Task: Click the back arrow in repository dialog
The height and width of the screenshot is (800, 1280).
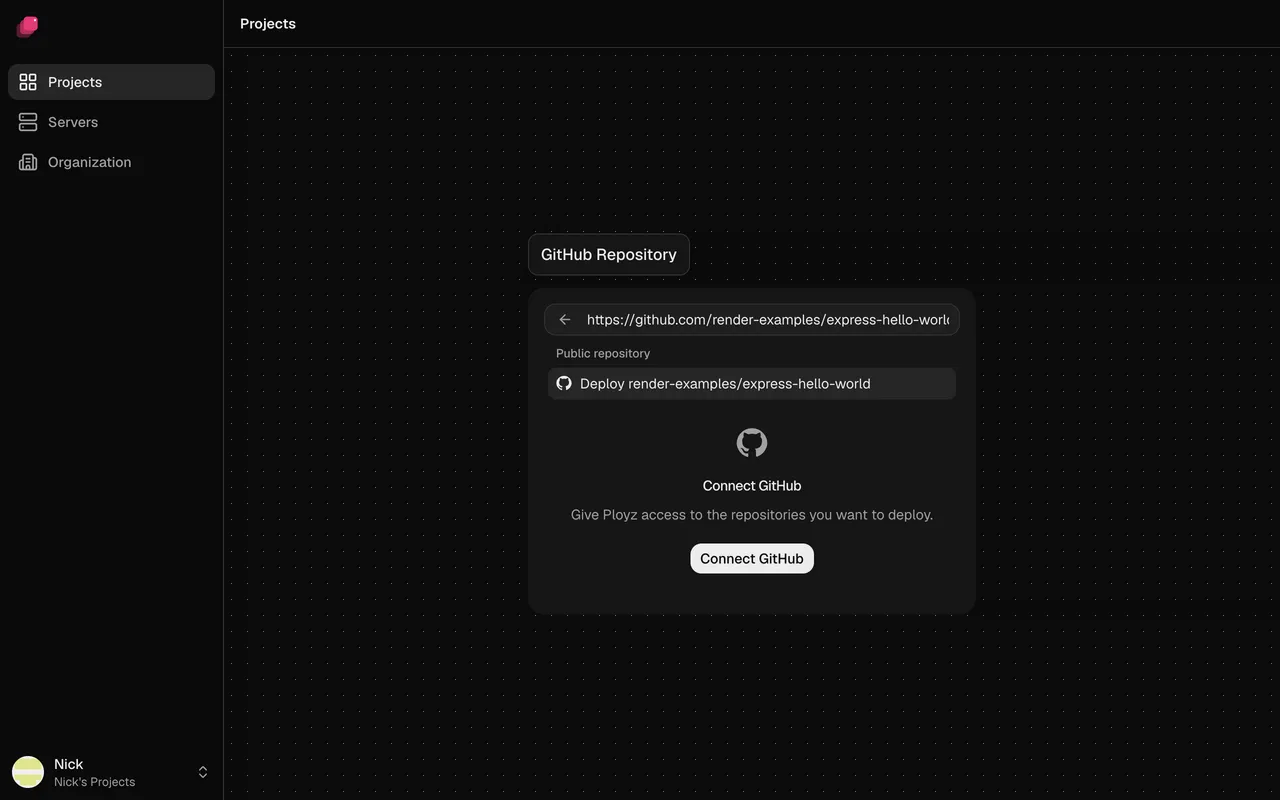Action: pyautogui.click(x=565, y=320)
